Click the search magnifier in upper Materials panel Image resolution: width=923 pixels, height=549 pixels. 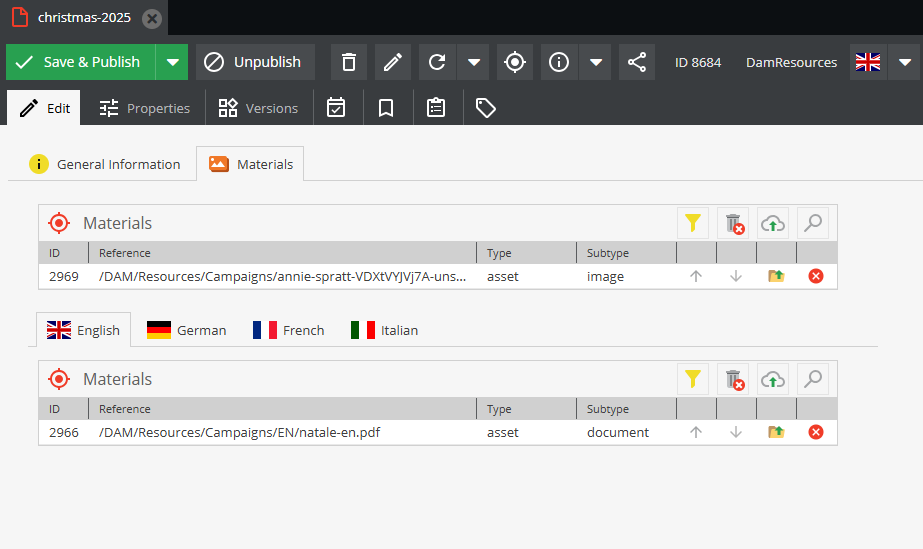click(x=813, y=223)
